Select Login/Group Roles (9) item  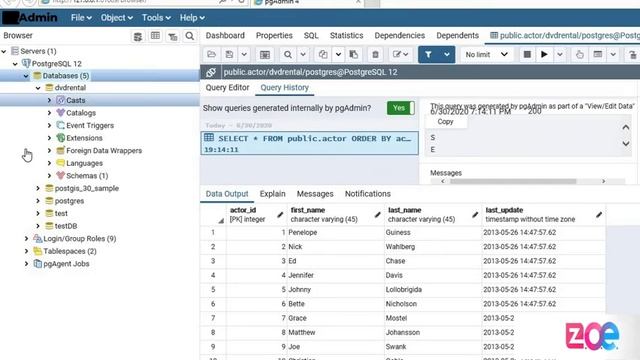point(80,239)
